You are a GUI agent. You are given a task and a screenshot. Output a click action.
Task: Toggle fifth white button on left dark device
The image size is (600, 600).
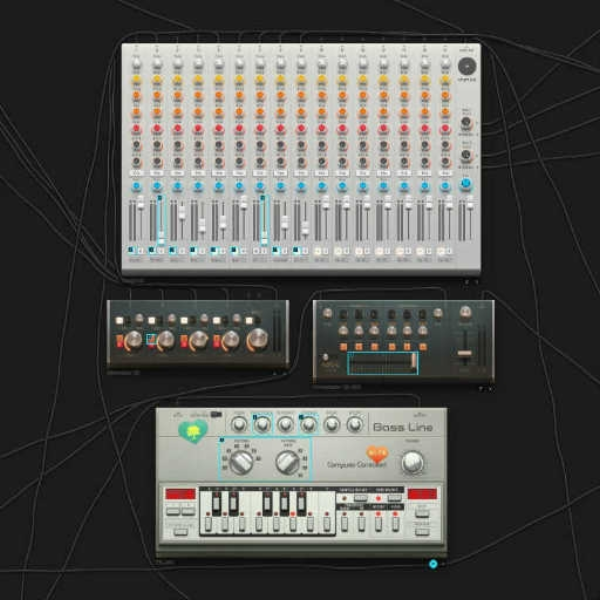(249, 320)
